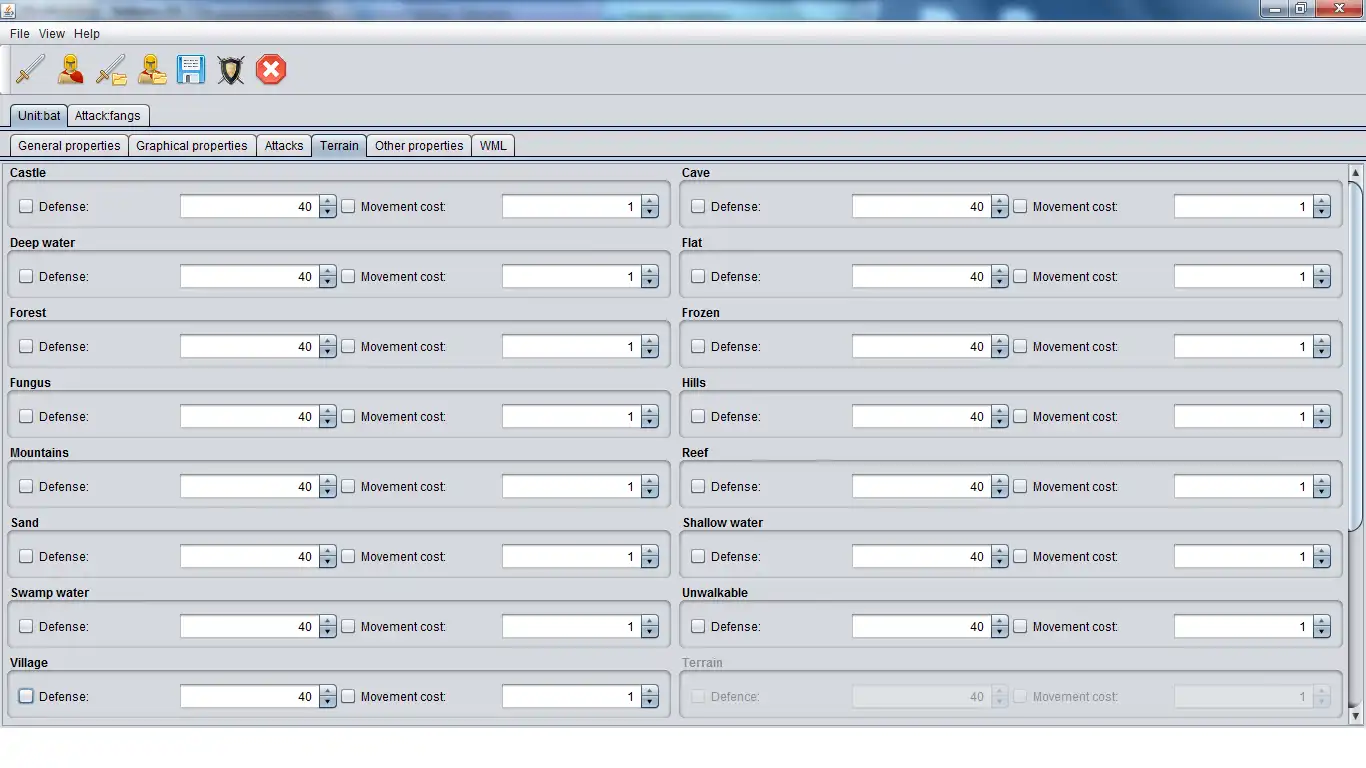This screenshot has width=1366, height=768.
Task: Click the red octagon X toolbar icon
Action: pyautogui.click(x=271, y=69)
